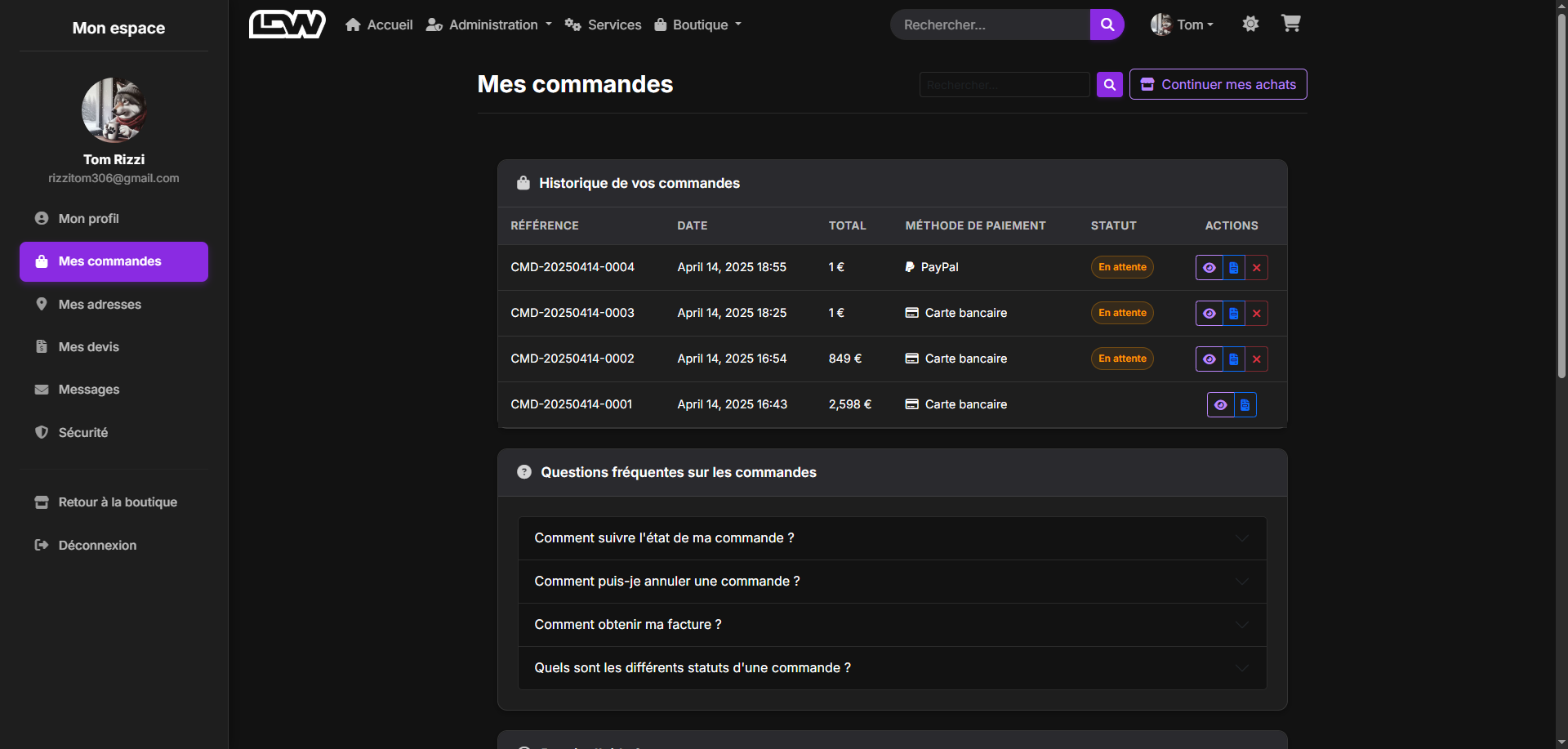
Task: Click the search magnifier next to Rechercher
Action: [1107, 25]
